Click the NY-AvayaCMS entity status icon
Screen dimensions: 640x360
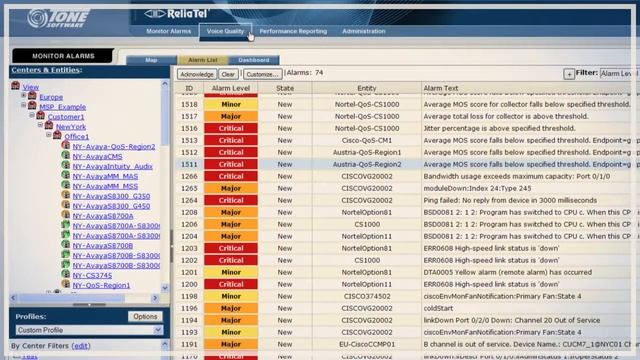(65, 155)
